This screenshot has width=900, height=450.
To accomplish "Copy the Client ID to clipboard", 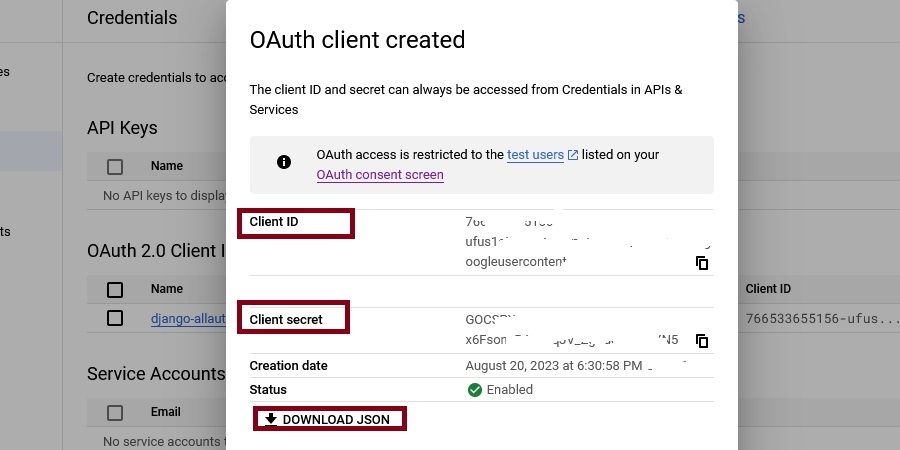I will click(x=702, y=263).
